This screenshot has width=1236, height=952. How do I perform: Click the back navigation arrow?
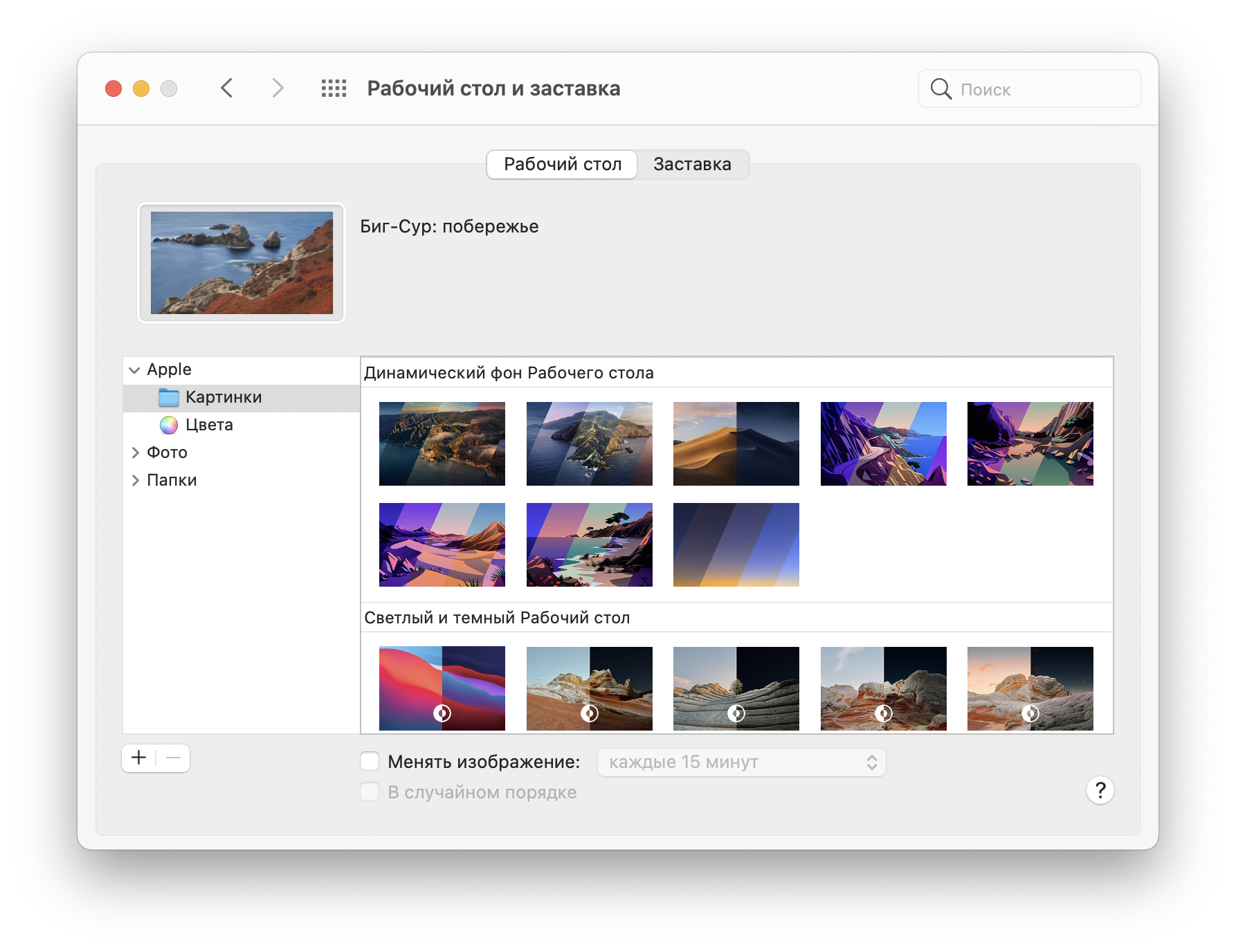pos(226,89)
